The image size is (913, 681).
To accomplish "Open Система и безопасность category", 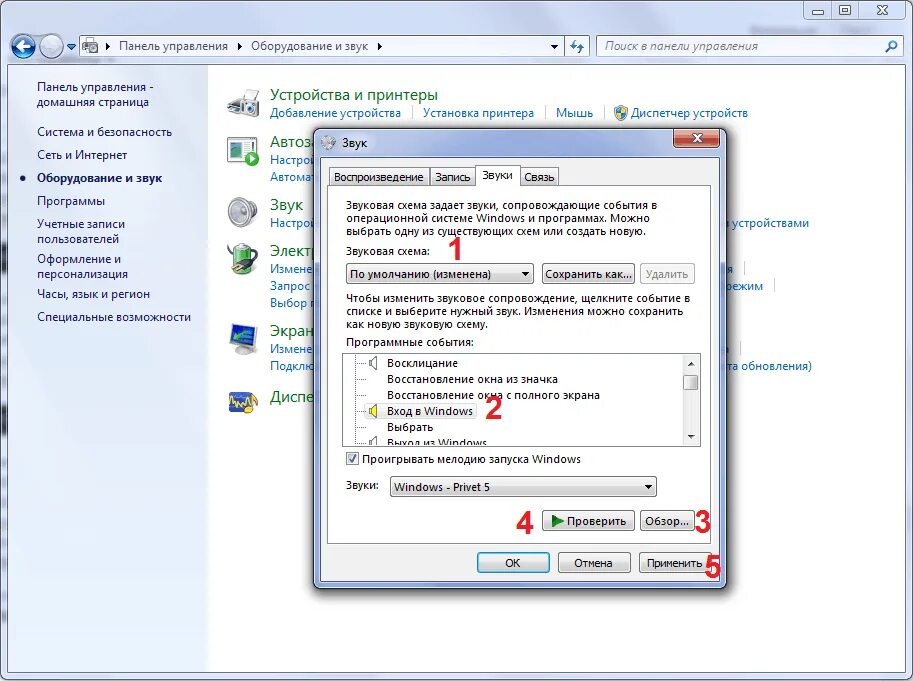I will pyautogui.click(x=104, y=132).
